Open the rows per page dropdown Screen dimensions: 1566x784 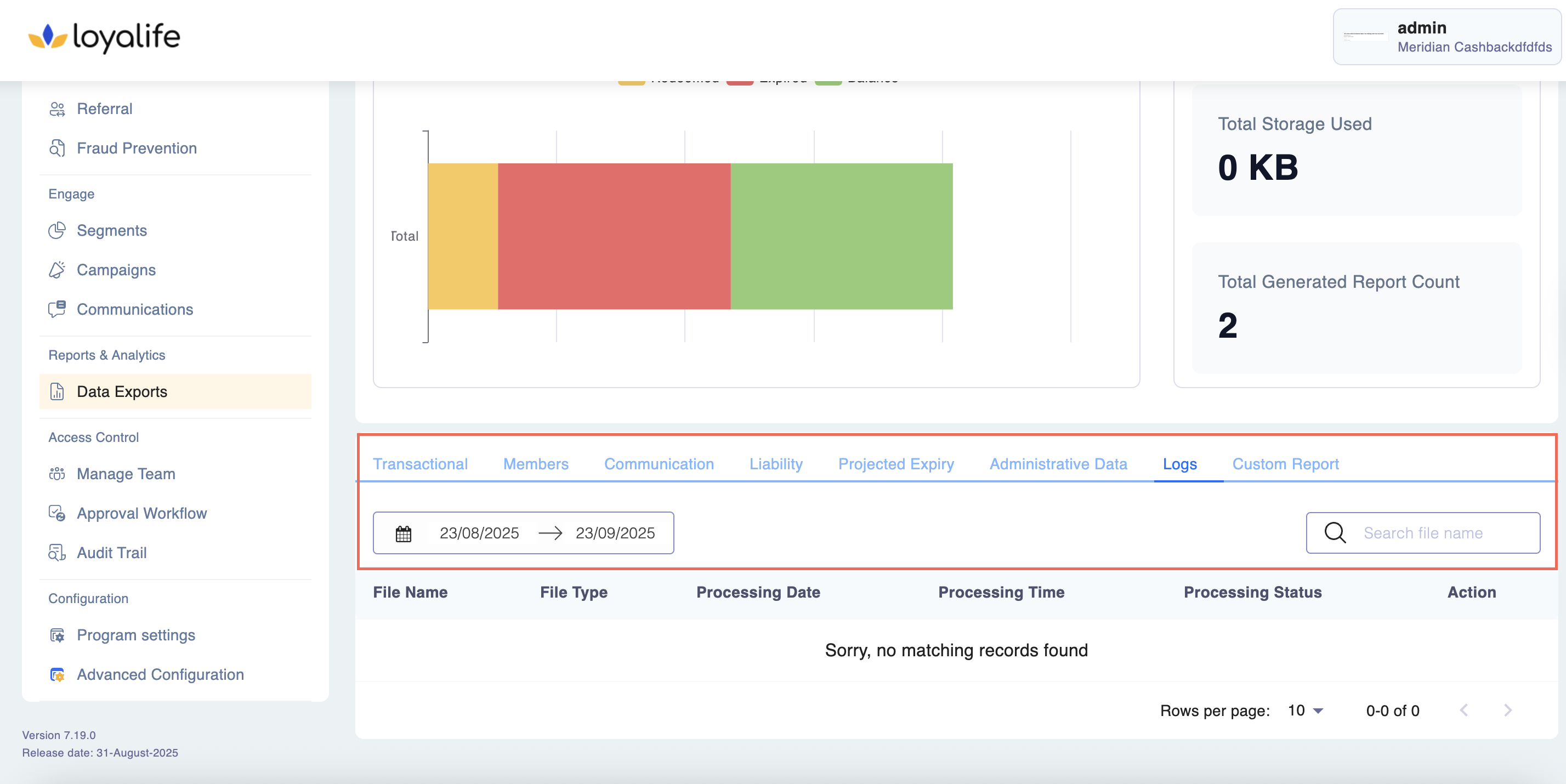point(1305,711)
